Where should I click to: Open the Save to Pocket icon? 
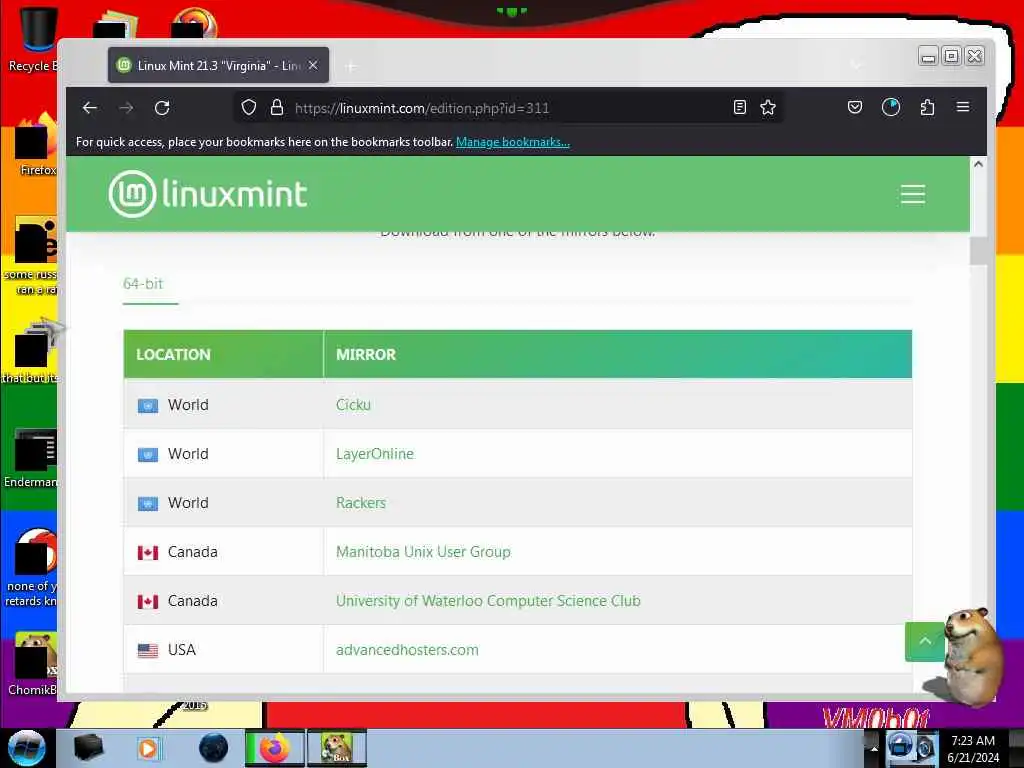[x=855, y=107]
